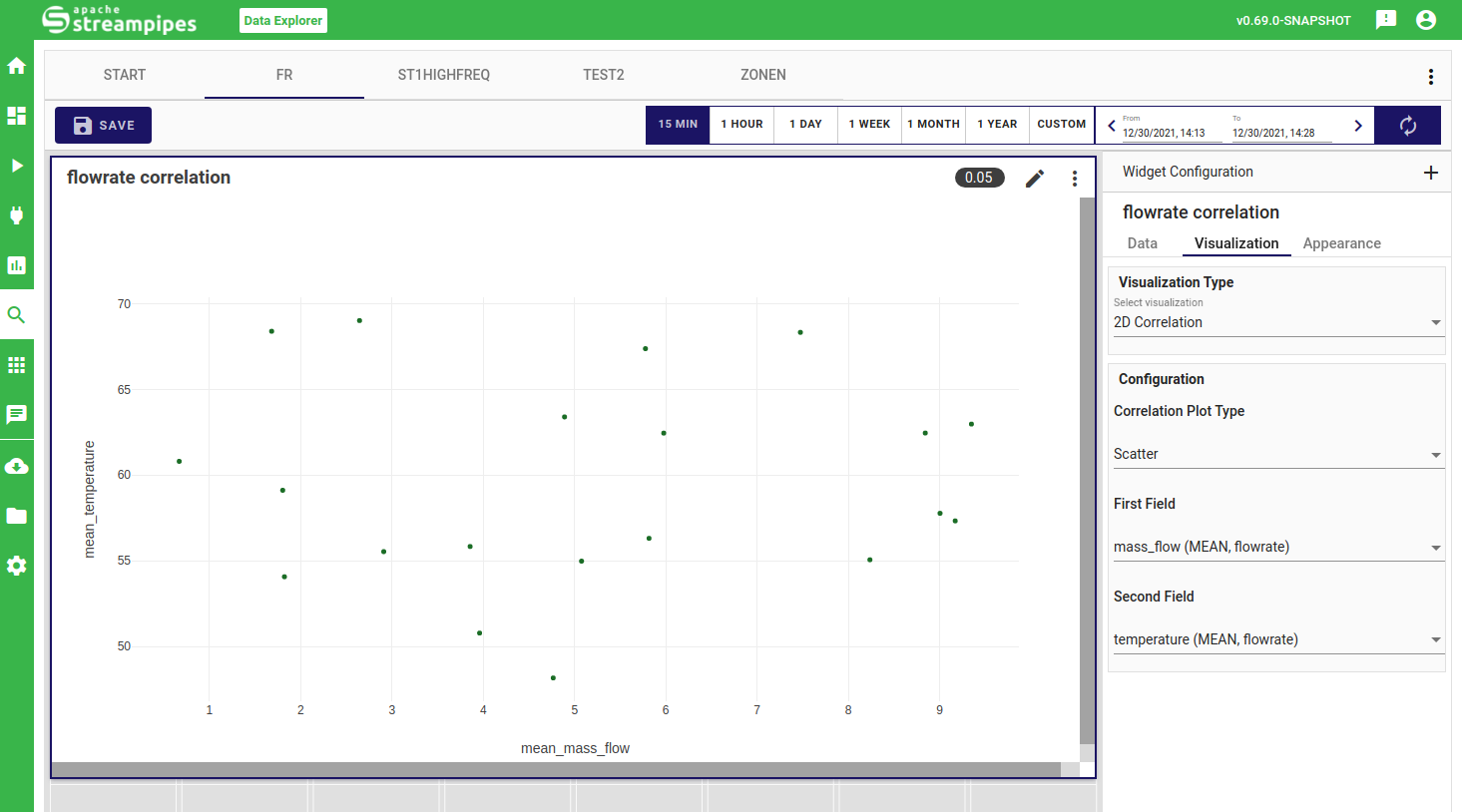Switch to the Appearance tab
The height and width of the screenshot is (812, 1462).
[x=1341, y=243]
